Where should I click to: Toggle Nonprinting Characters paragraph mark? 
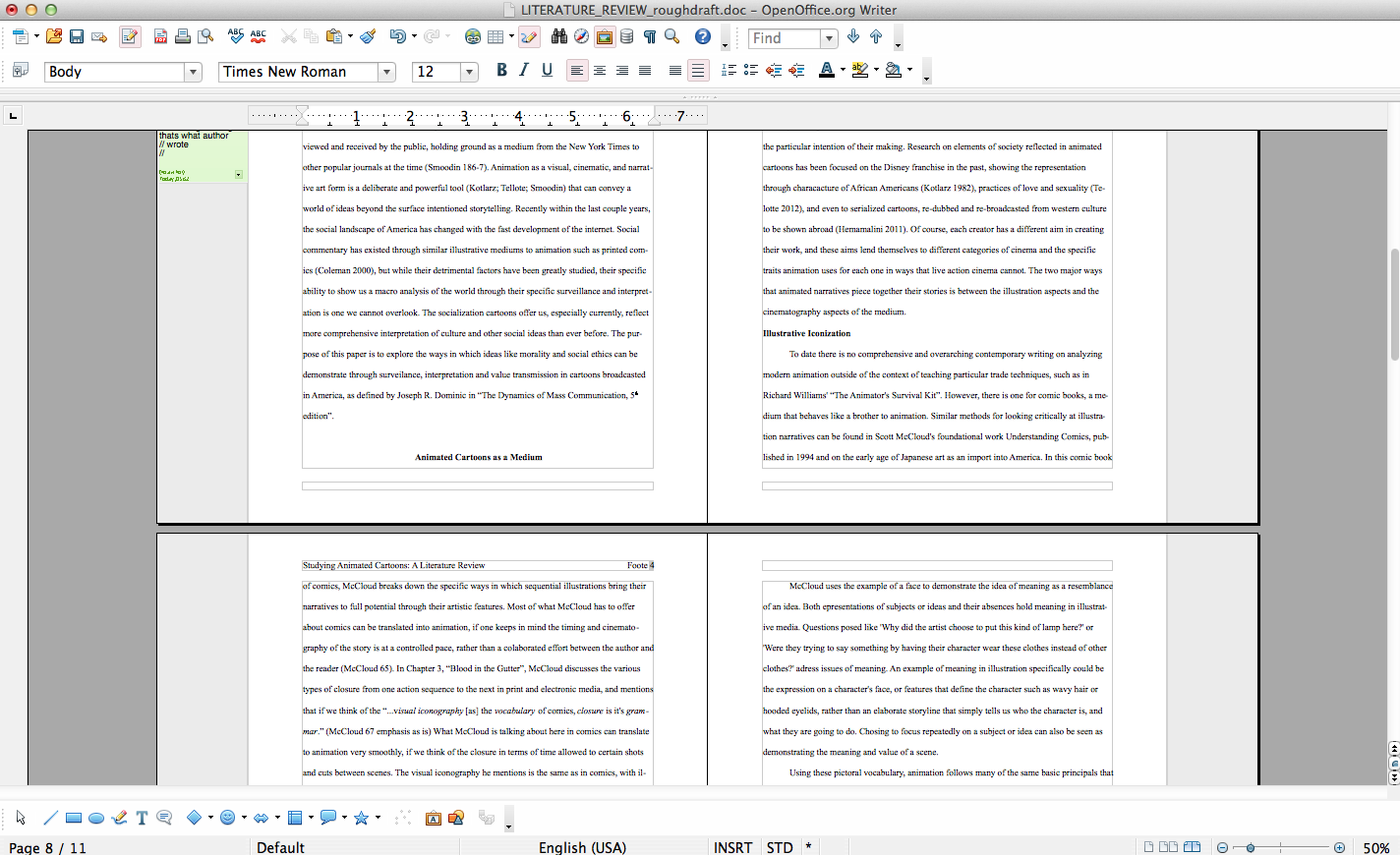[650, 36]
